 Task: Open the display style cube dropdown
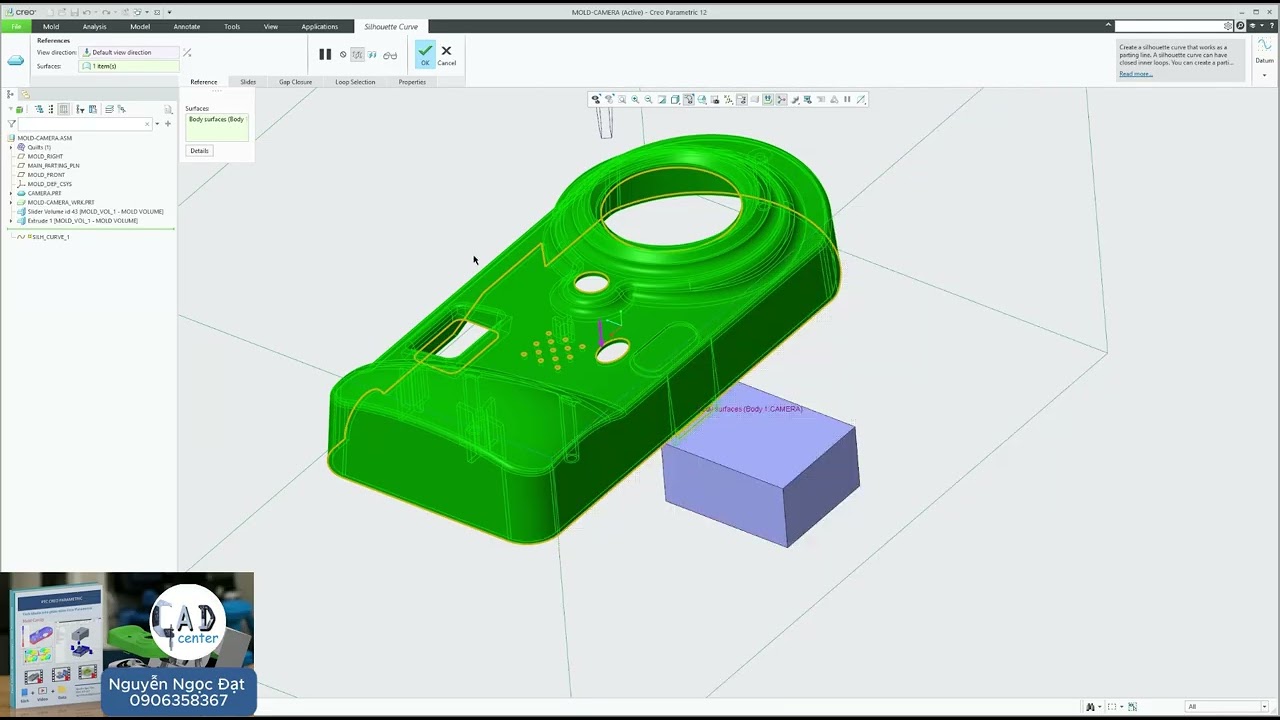(675, 99)
